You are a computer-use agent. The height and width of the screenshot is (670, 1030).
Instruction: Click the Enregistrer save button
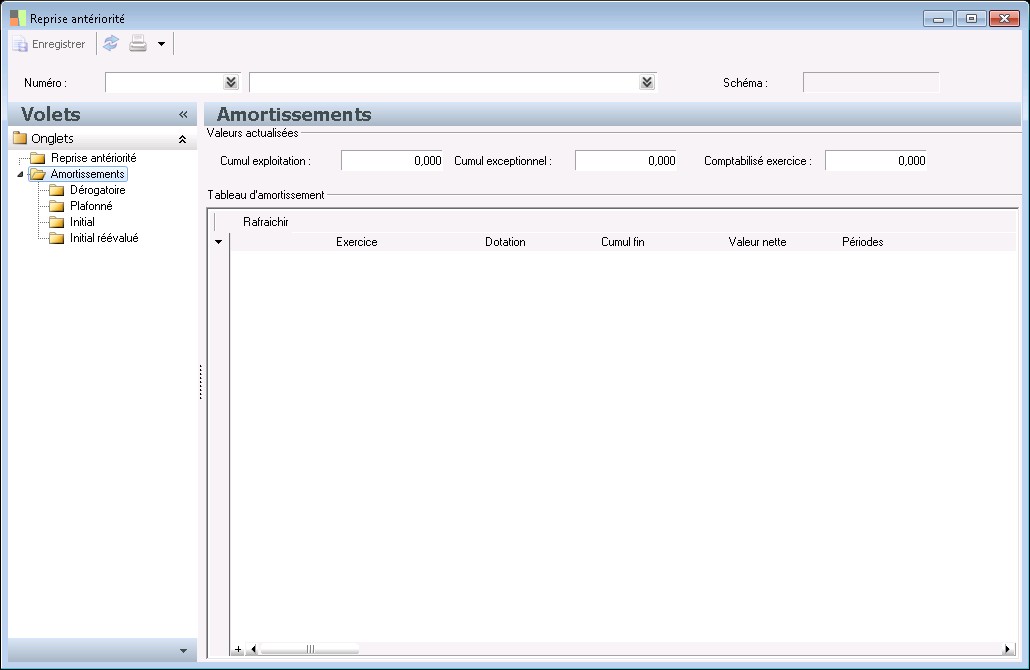click(x=50, y=44)
